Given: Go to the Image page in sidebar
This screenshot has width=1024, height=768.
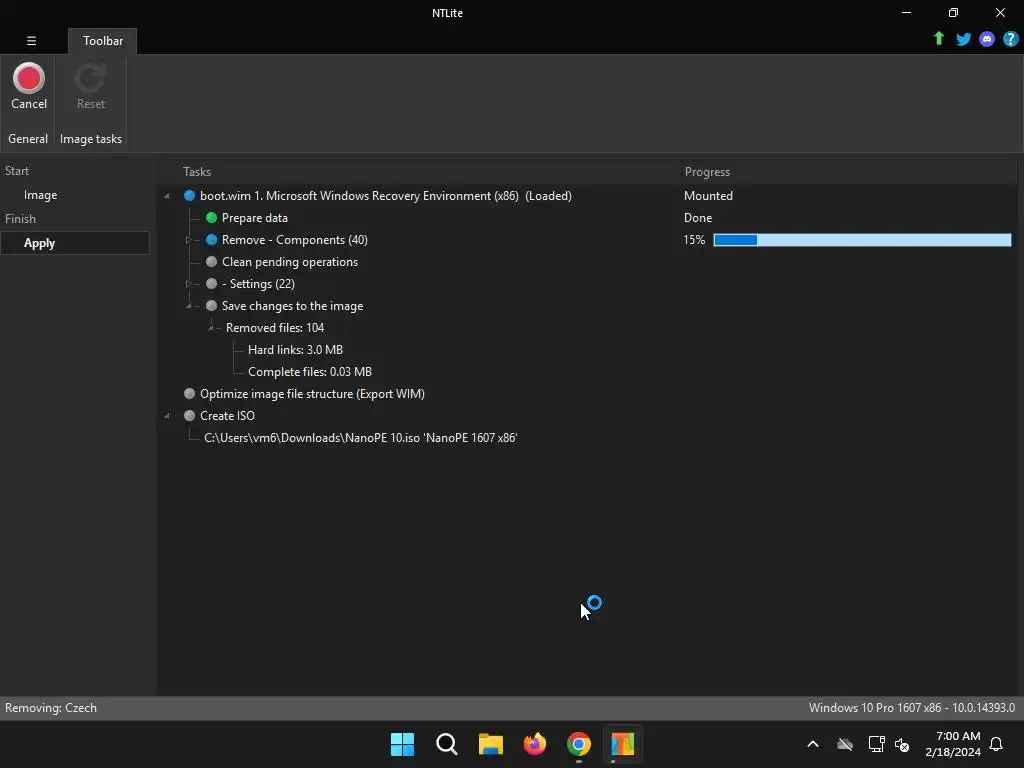Looking at the screenshot, I should [40, 195].
